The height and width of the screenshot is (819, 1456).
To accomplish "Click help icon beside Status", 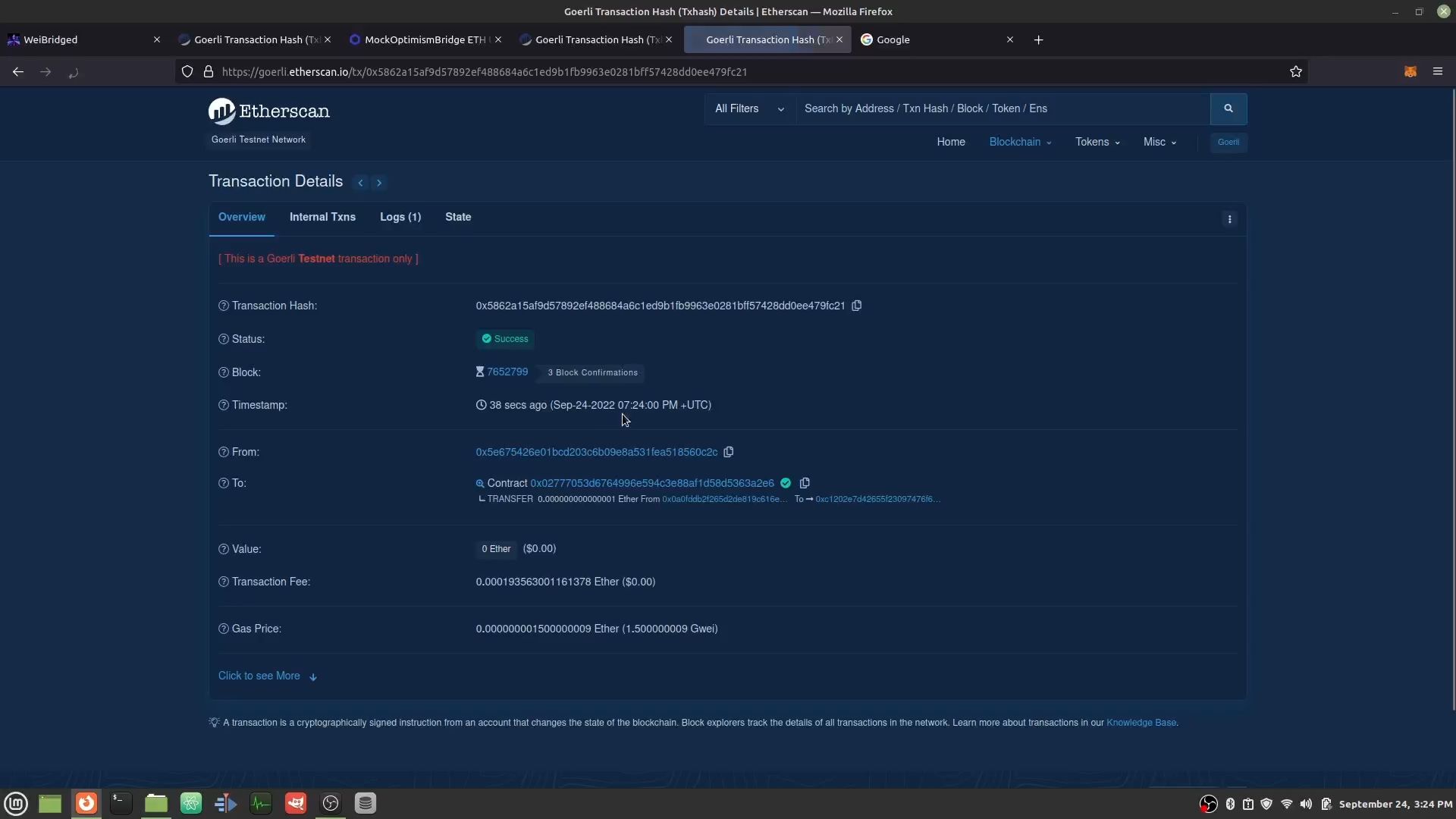I will pyautogui.click(x=224, y=339).
